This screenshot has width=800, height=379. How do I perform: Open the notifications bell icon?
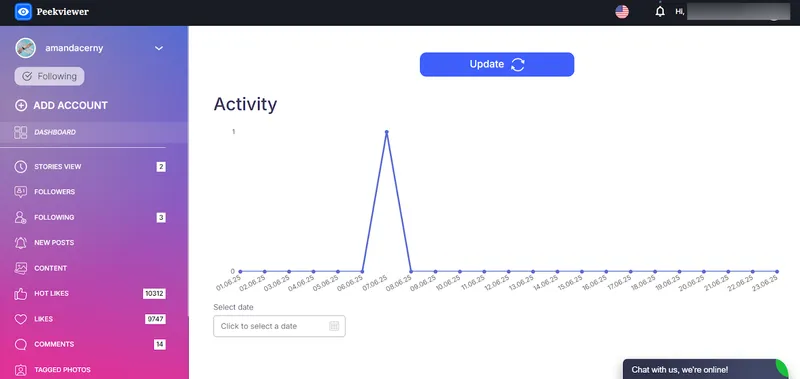tap(660, 11)
